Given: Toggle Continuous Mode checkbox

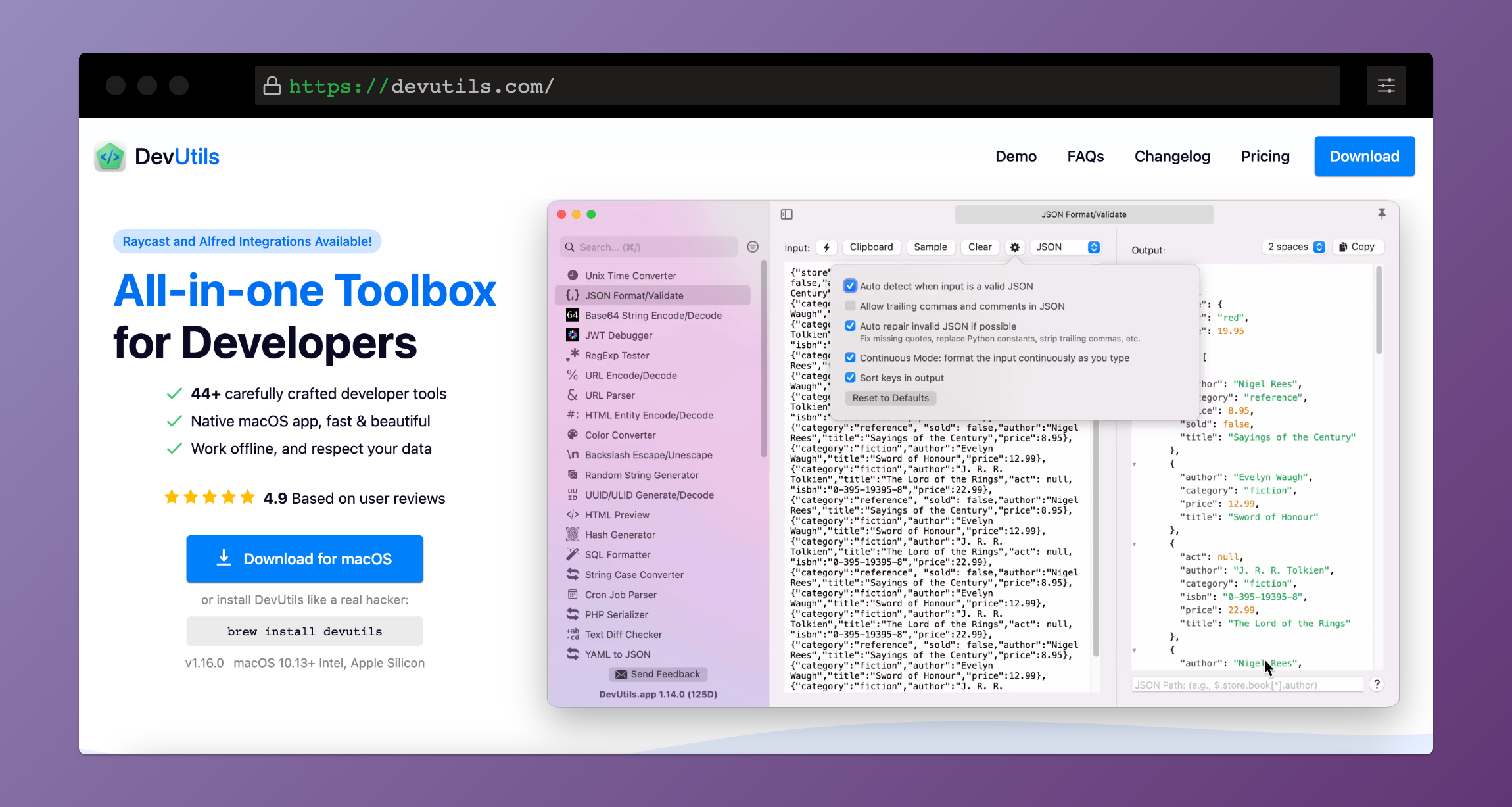Looking at the screenshot, I should tap(850, 358).
